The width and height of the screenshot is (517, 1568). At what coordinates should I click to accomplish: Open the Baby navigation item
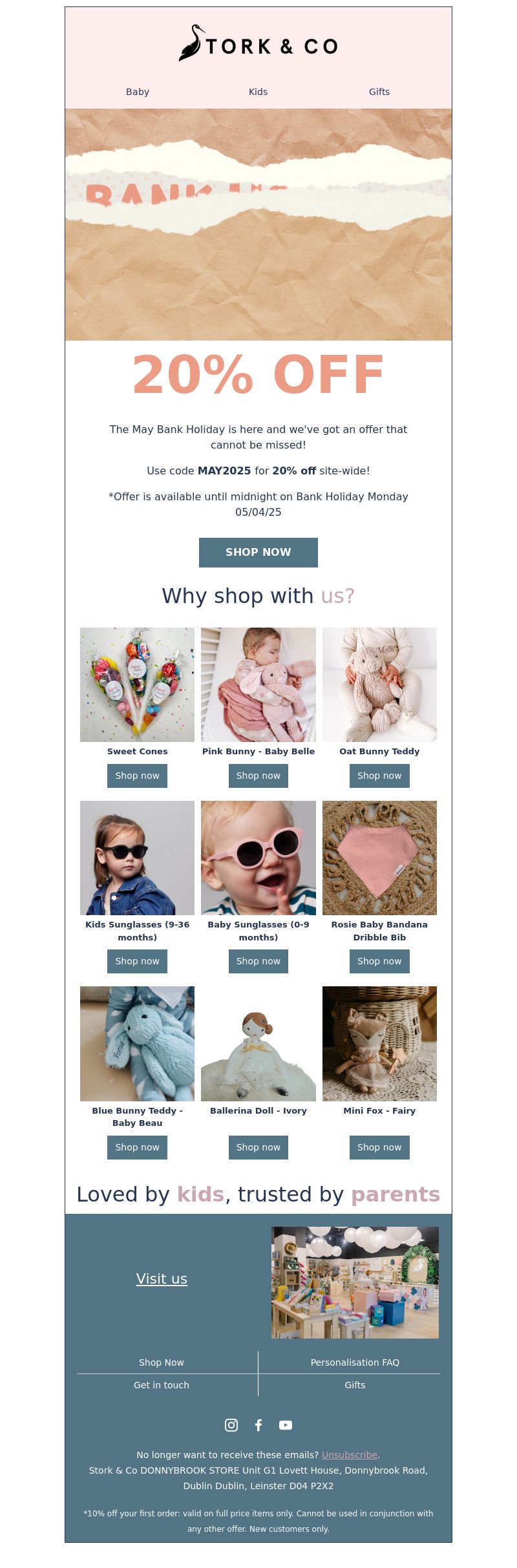pyautogui.click(x=138, y=92)
